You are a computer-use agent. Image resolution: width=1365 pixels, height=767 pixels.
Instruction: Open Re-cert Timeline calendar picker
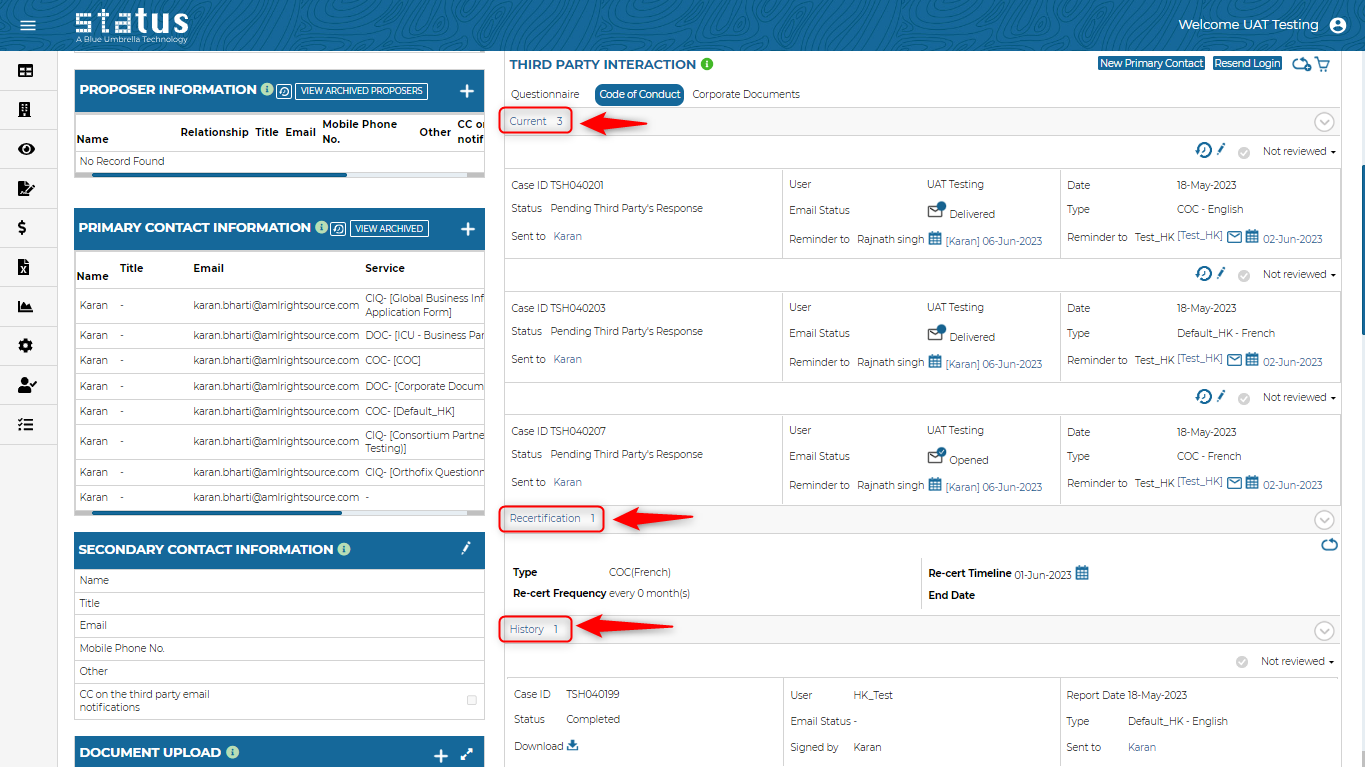[x=1081, y=573]
